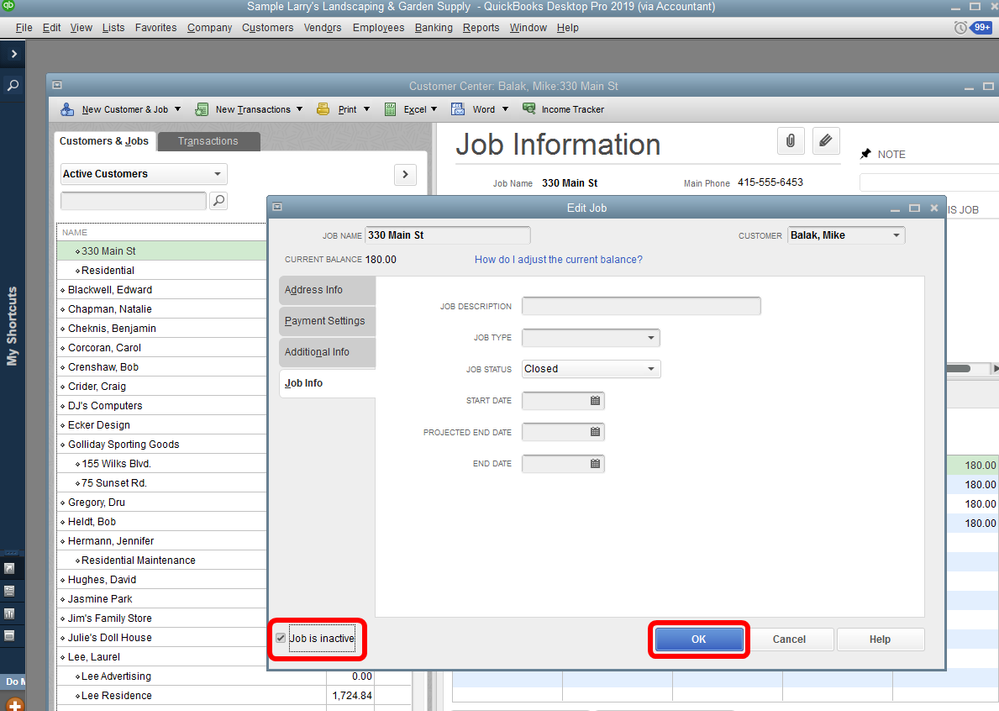Open Projected End Date calendar picker
This screenshot has height=711, width=999.
595,432
